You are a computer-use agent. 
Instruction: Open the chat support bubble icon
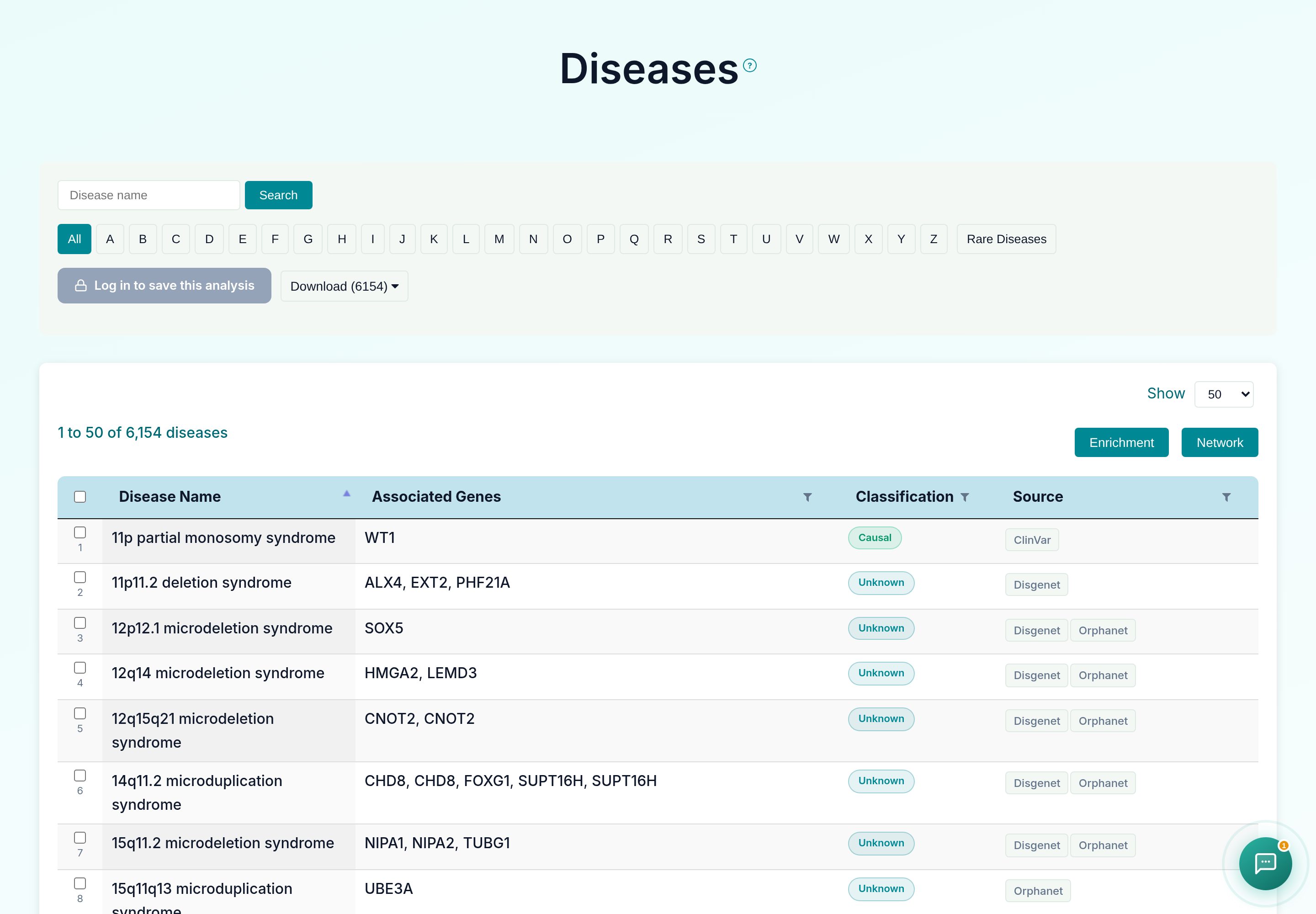tap(1265, 863)
